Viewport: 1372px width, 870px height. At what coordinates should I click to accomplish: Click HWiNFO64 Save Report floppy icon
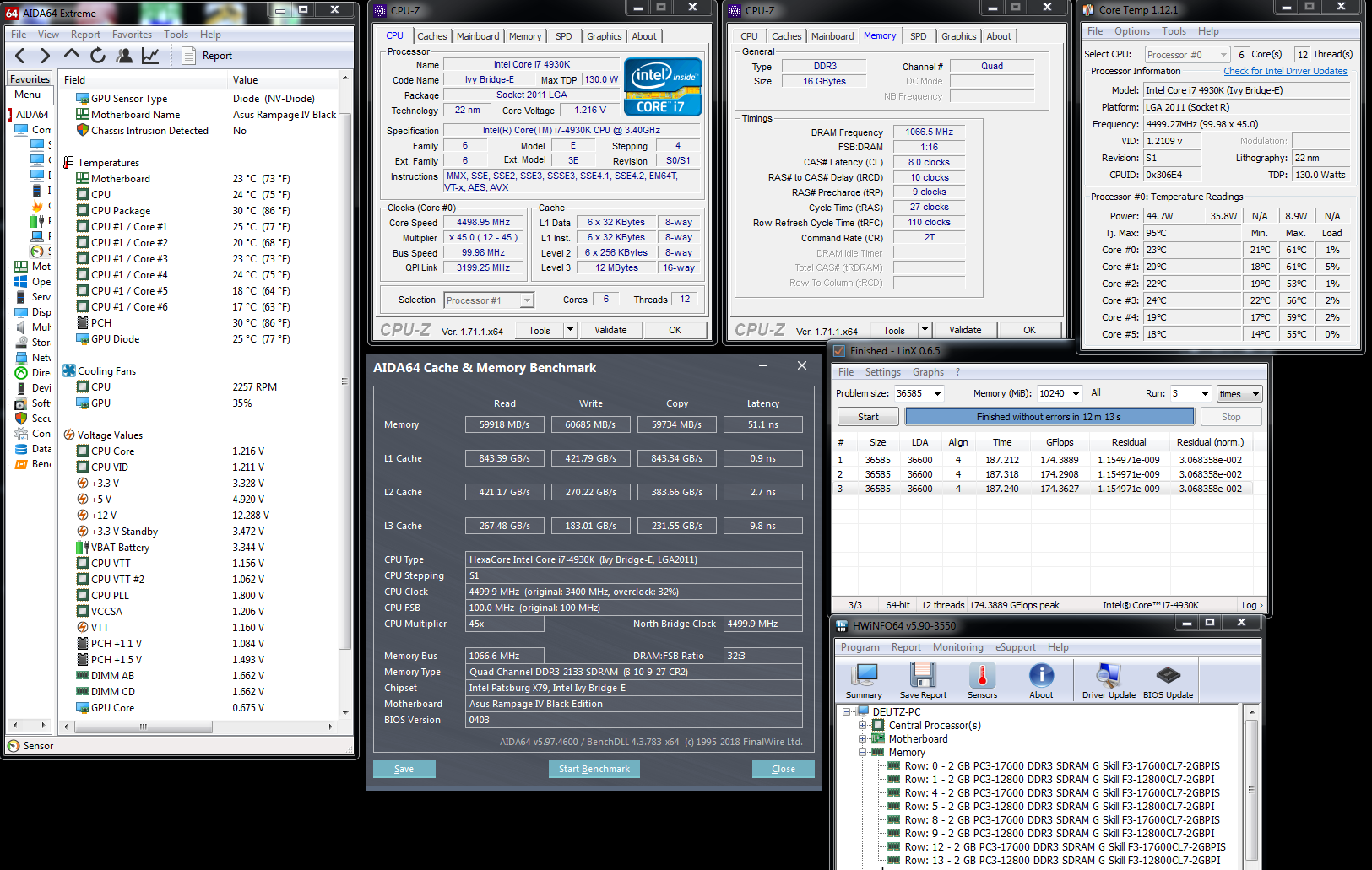(923, 681)
